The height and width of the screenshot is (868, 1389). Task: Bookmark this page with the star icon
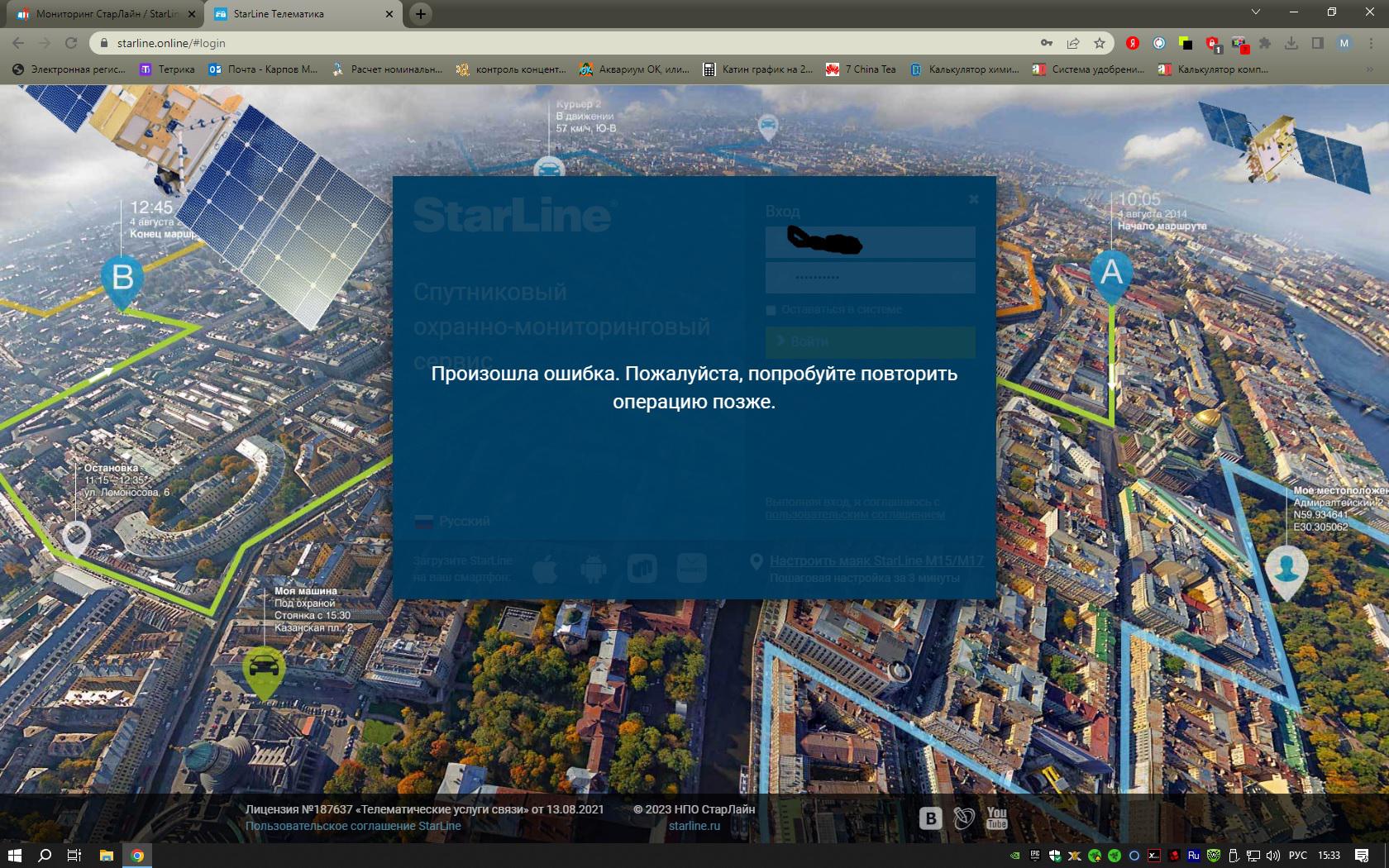click(x=1099, y=43)
